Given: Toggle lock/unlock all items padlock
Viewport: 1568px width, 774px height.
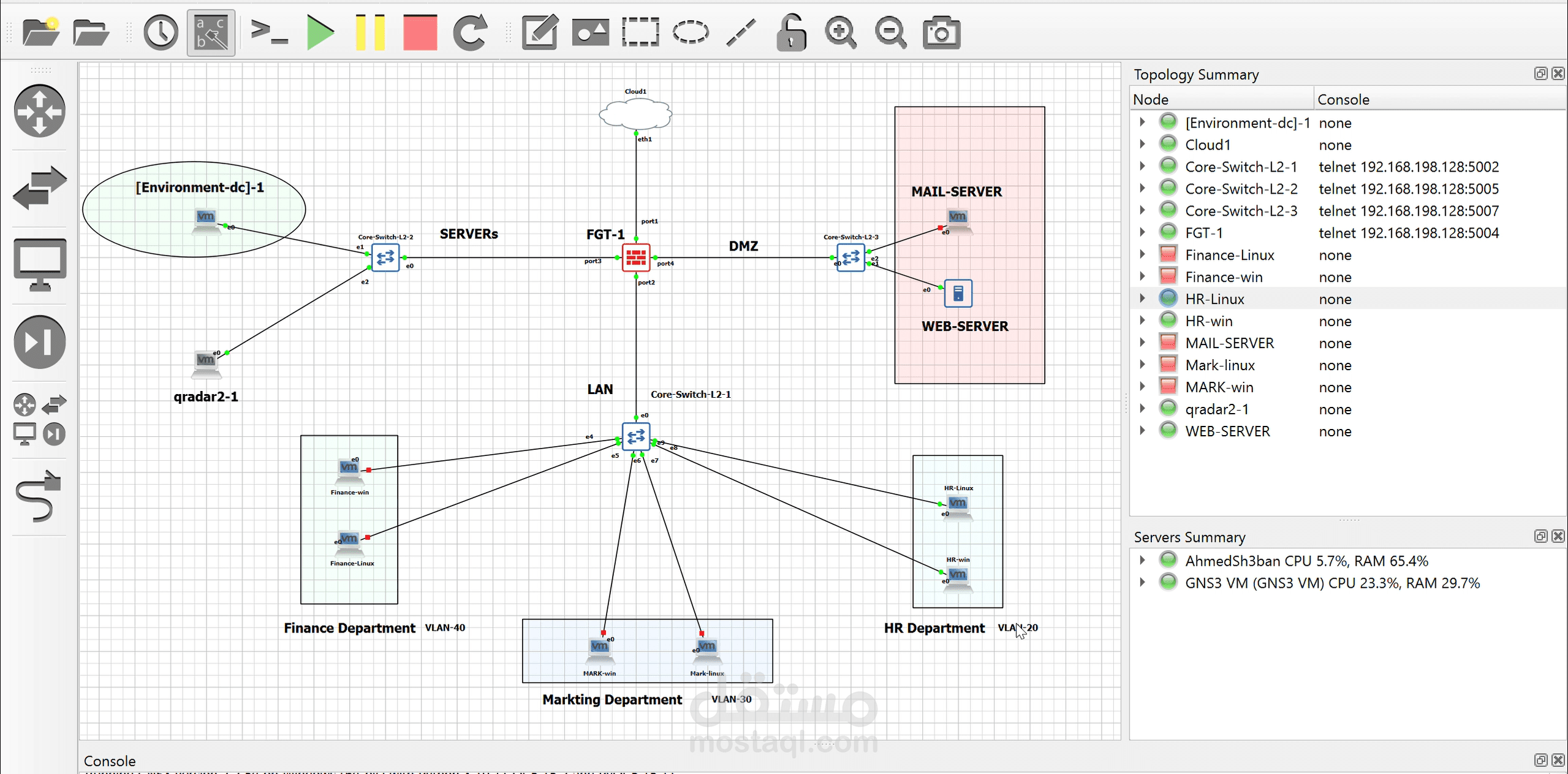Looking at the screenshot, I should click(791, 32).
